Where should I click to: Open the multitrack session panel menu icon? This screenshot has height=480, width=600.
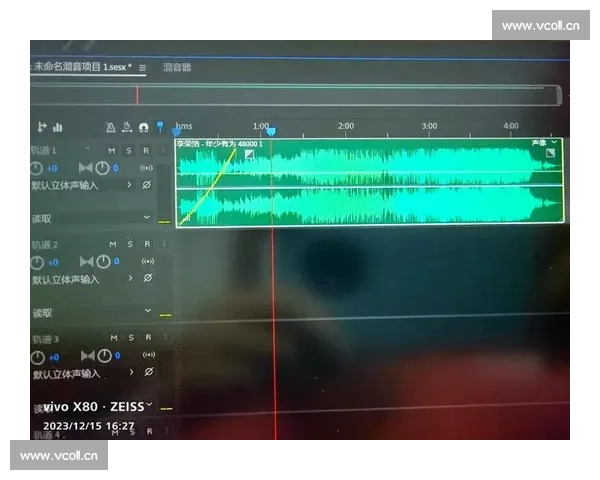coord(142,68)
